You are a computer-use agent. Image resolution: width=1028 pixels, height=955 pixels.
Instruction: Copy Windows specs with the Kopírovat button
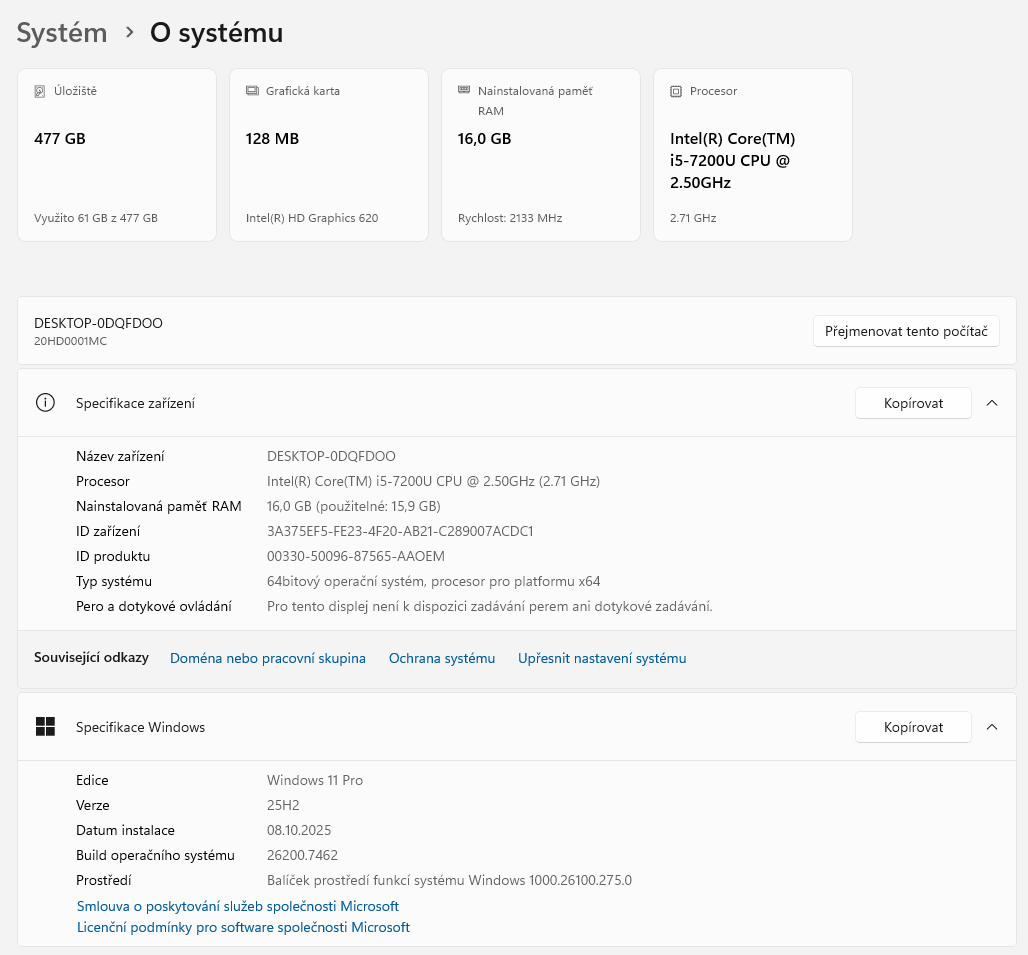point(912,727)
